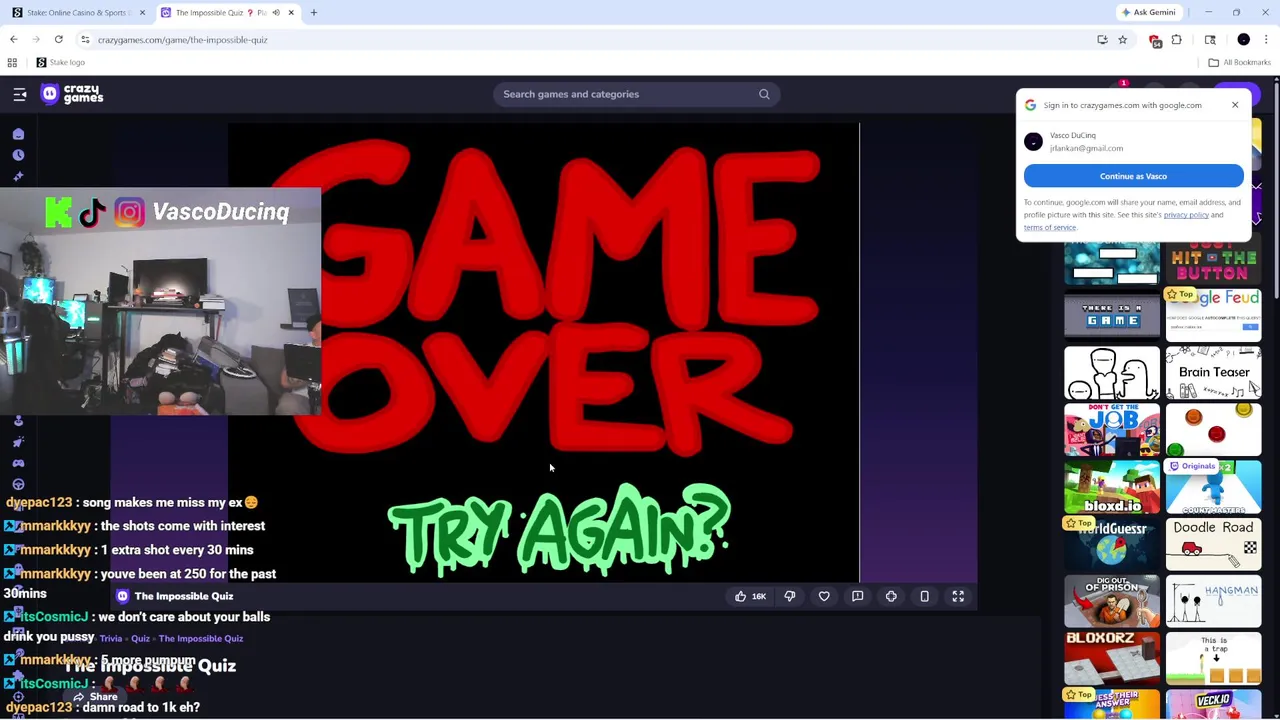Click Continue as Vasco button

pos(1133,176)
